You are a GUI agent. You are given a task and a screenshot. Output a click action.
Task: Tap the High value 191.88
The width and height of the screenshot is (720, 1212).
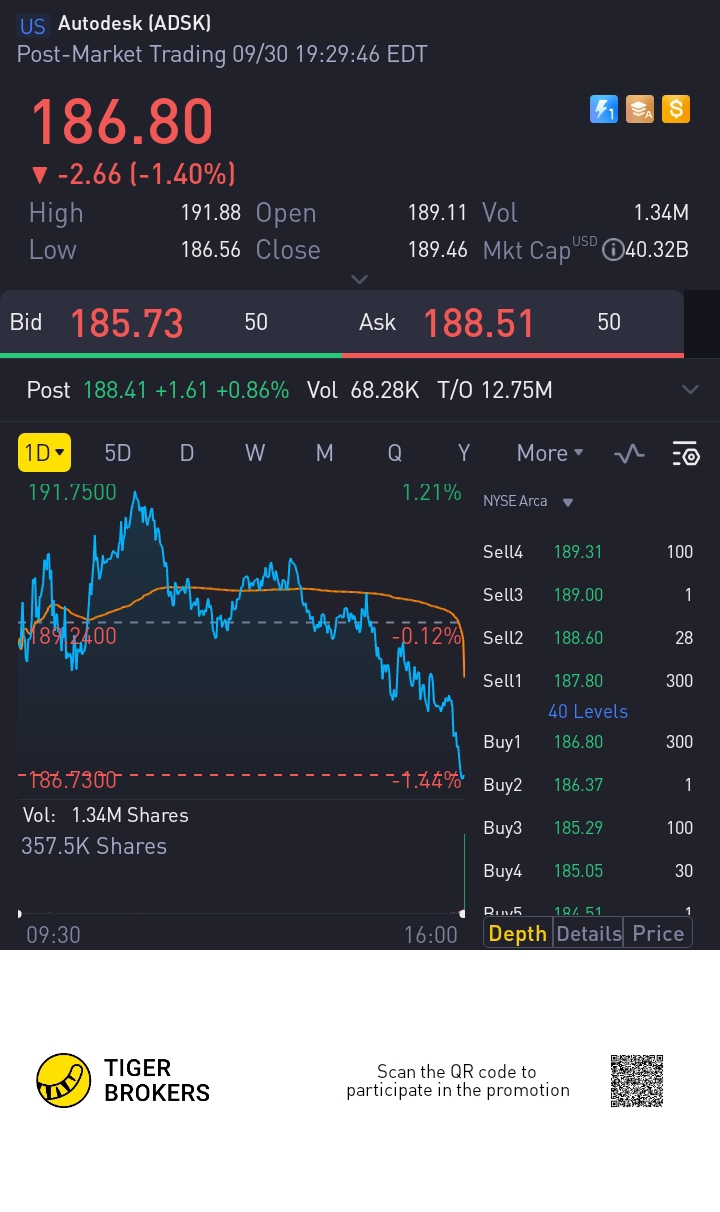coord(211,213)
